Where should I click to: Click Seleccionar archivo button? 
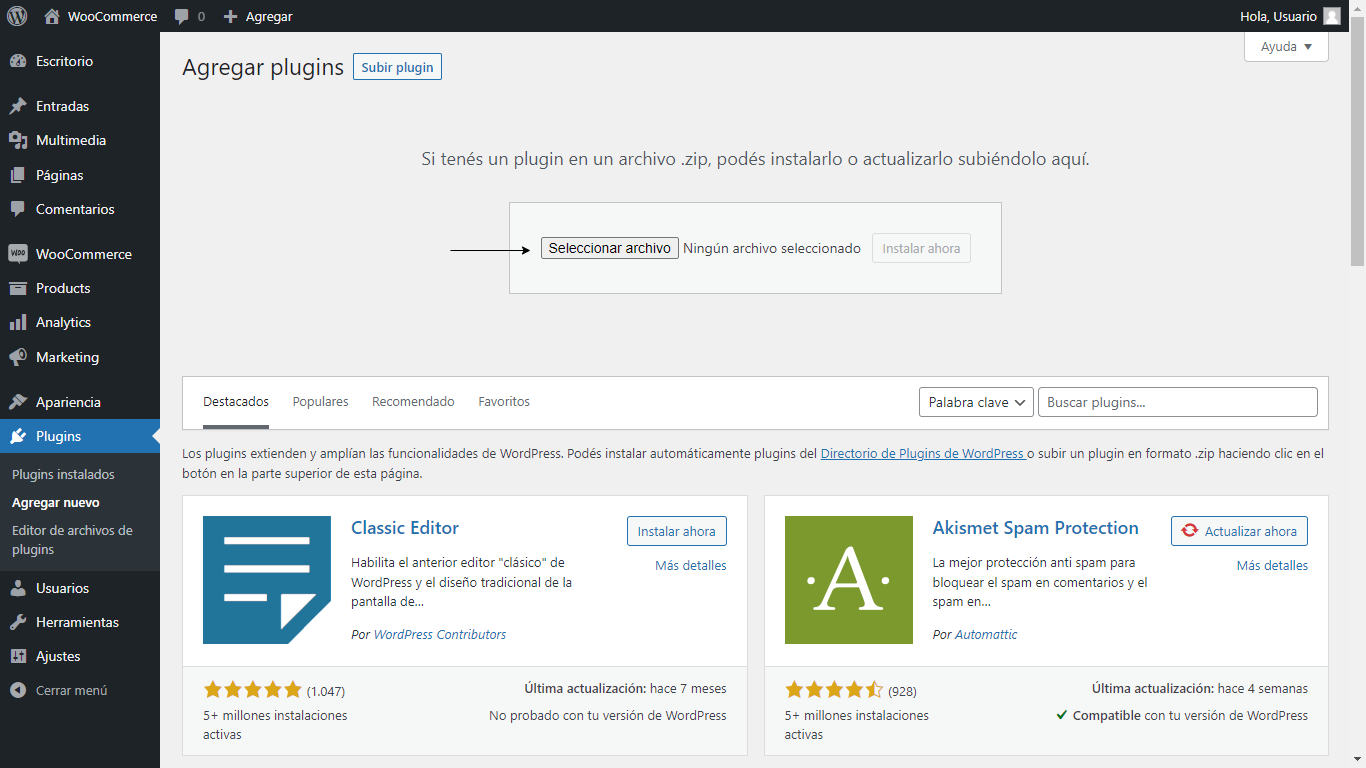pyautogui.click(x=610, y=248)
